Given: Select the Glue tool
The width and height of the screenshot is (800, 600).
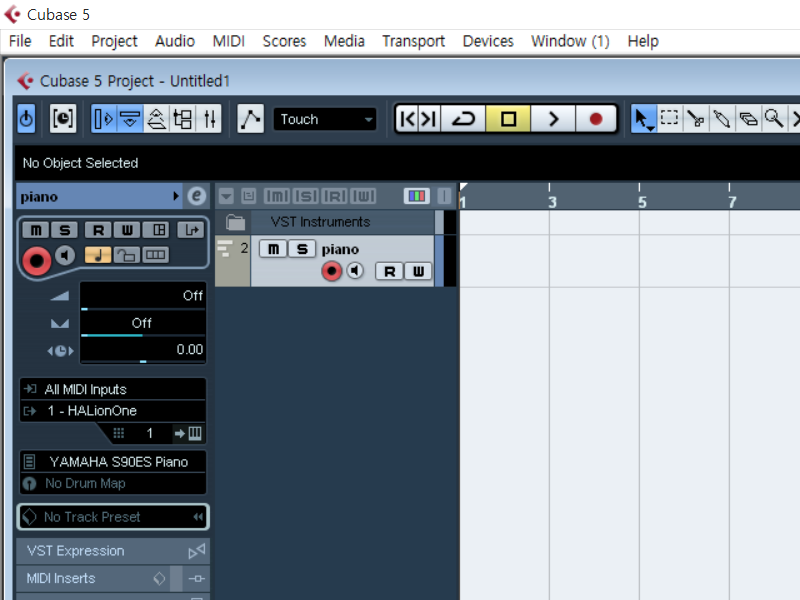Looking at the screenshot, I should click(x=721, y=119).
